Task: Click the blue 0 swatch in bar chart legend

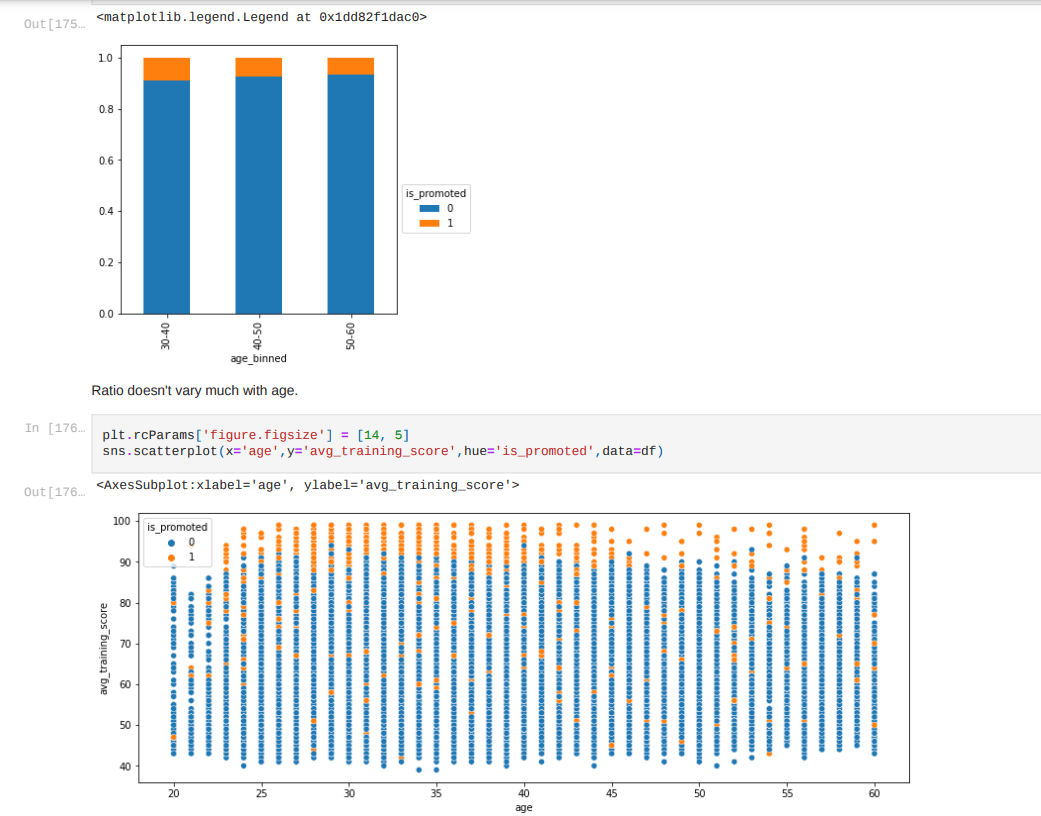Action: click(429, 208)
